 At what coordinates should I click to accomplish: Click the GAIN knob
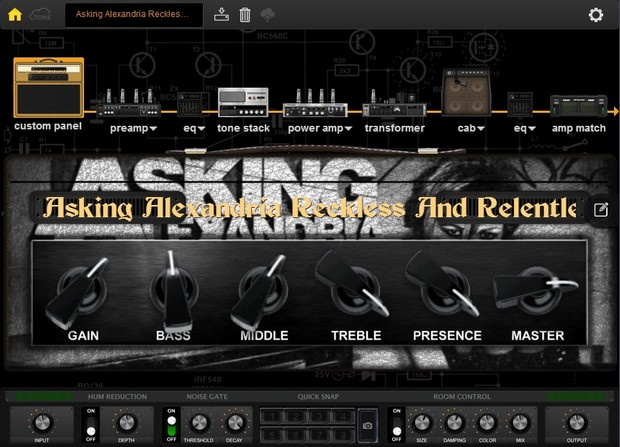point(79,291)
